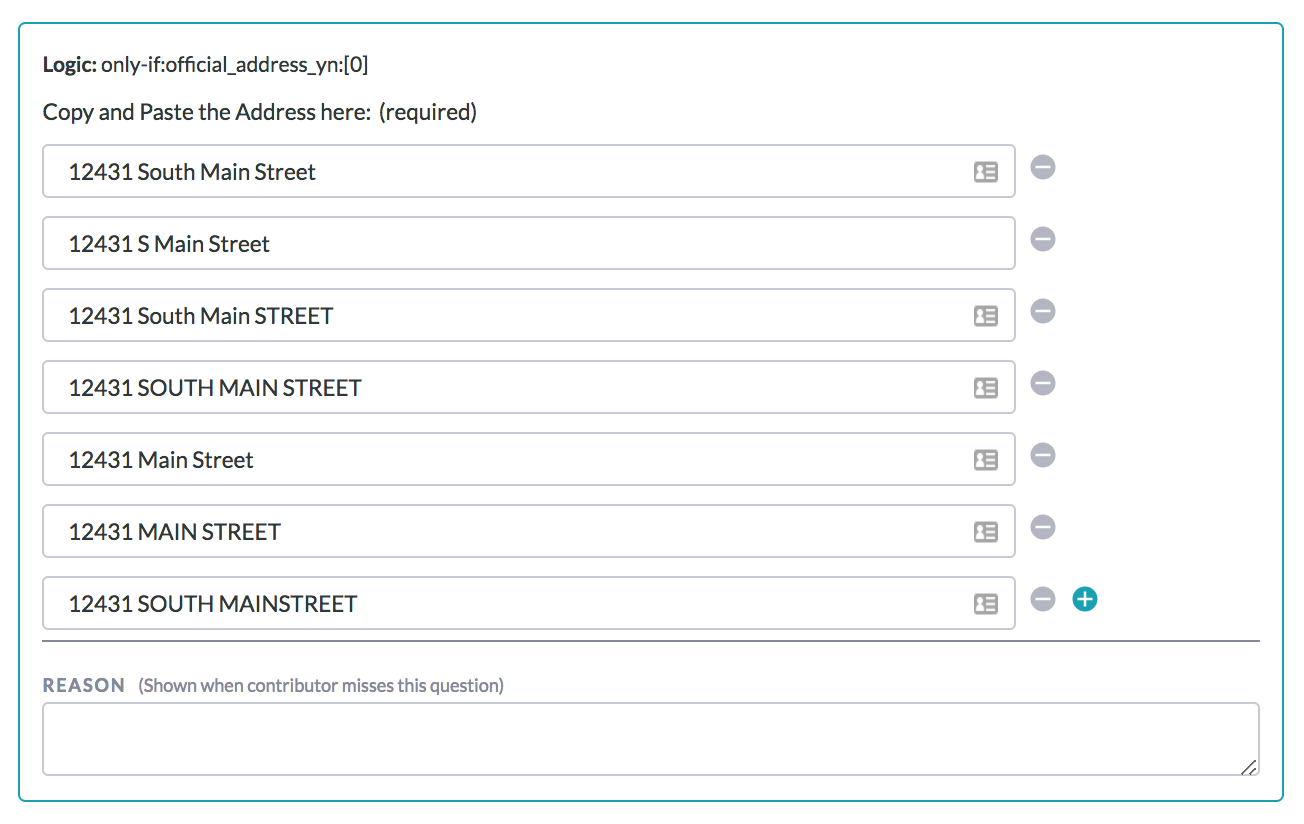The image size is (1304, 824).
Task: Delete the '12431 SOUTH MAINSTREET' row
Action: [x=1043, y=600]
